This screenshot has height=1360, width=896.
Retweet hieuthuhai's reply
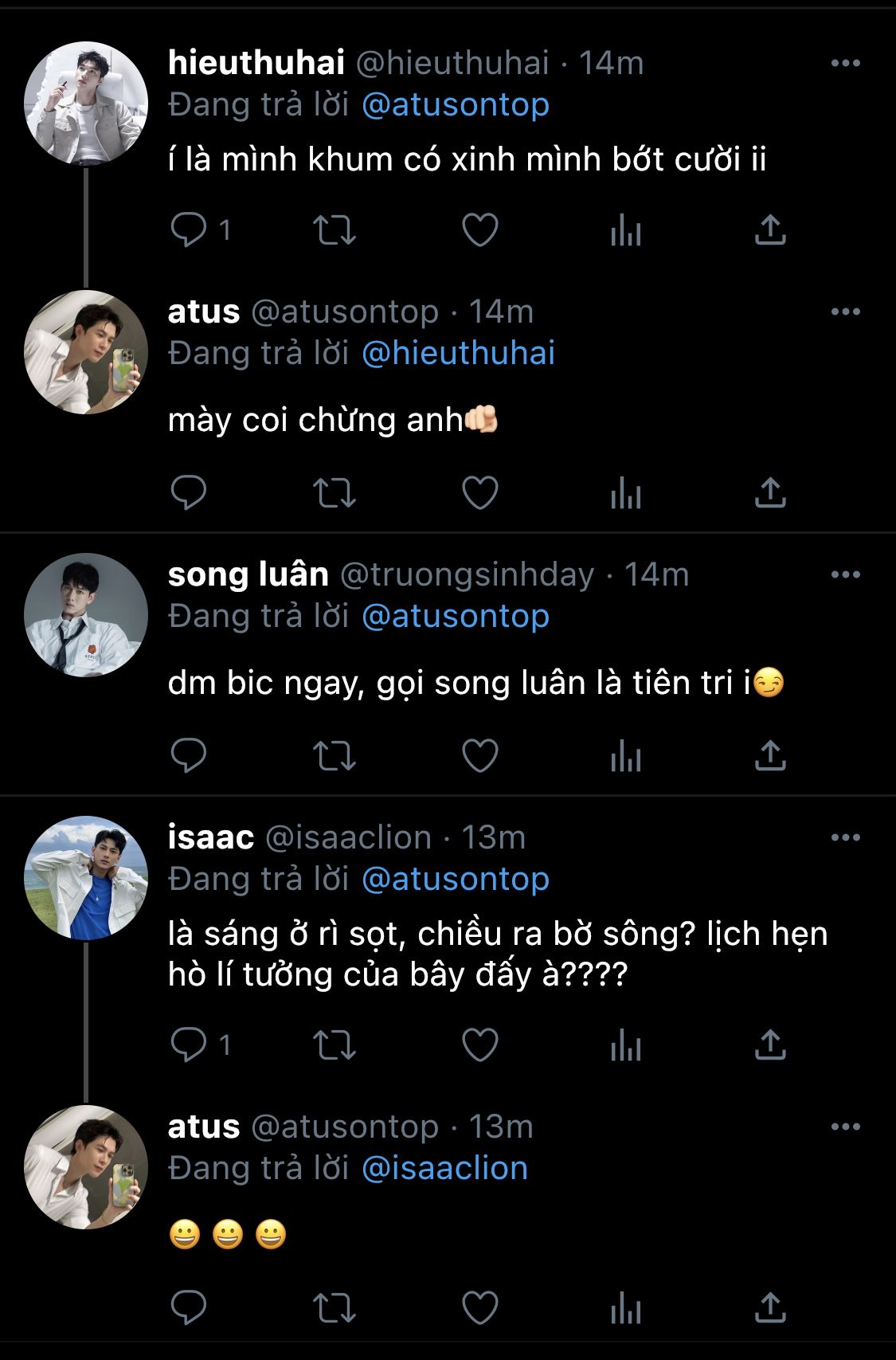[334, 230]
